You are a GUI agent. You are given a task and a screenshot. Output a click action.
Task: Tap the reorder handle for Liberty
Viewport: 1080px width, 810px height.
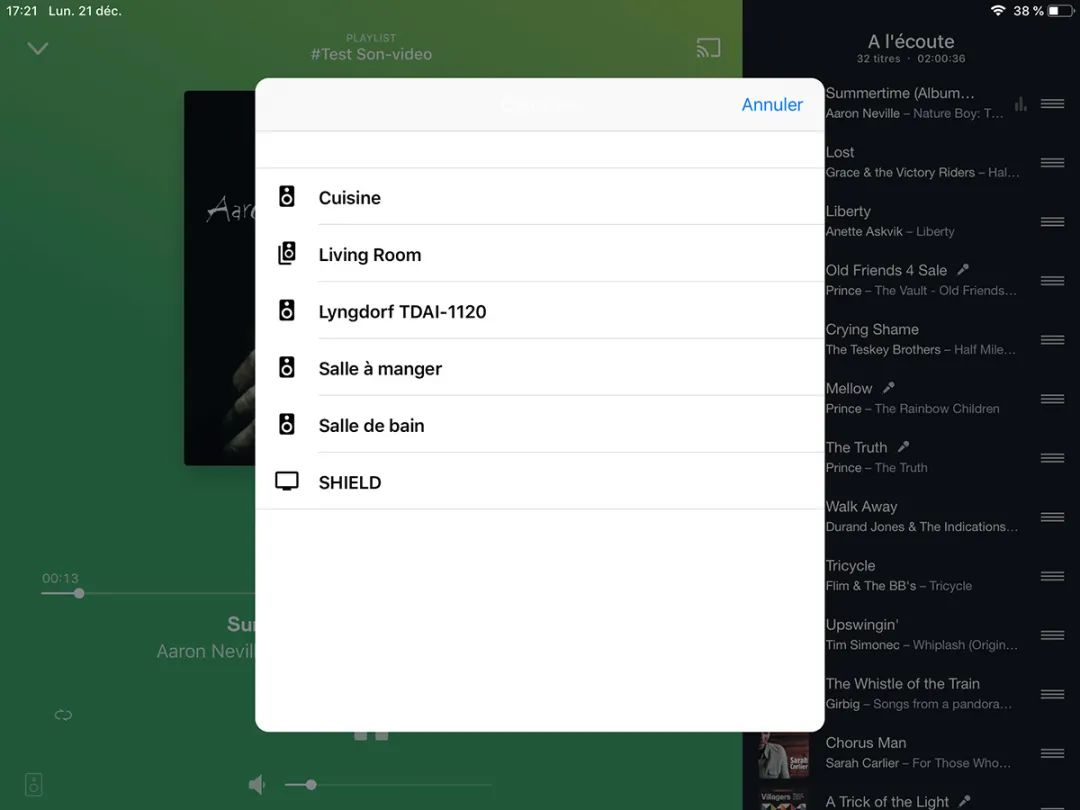[1052, 222]
